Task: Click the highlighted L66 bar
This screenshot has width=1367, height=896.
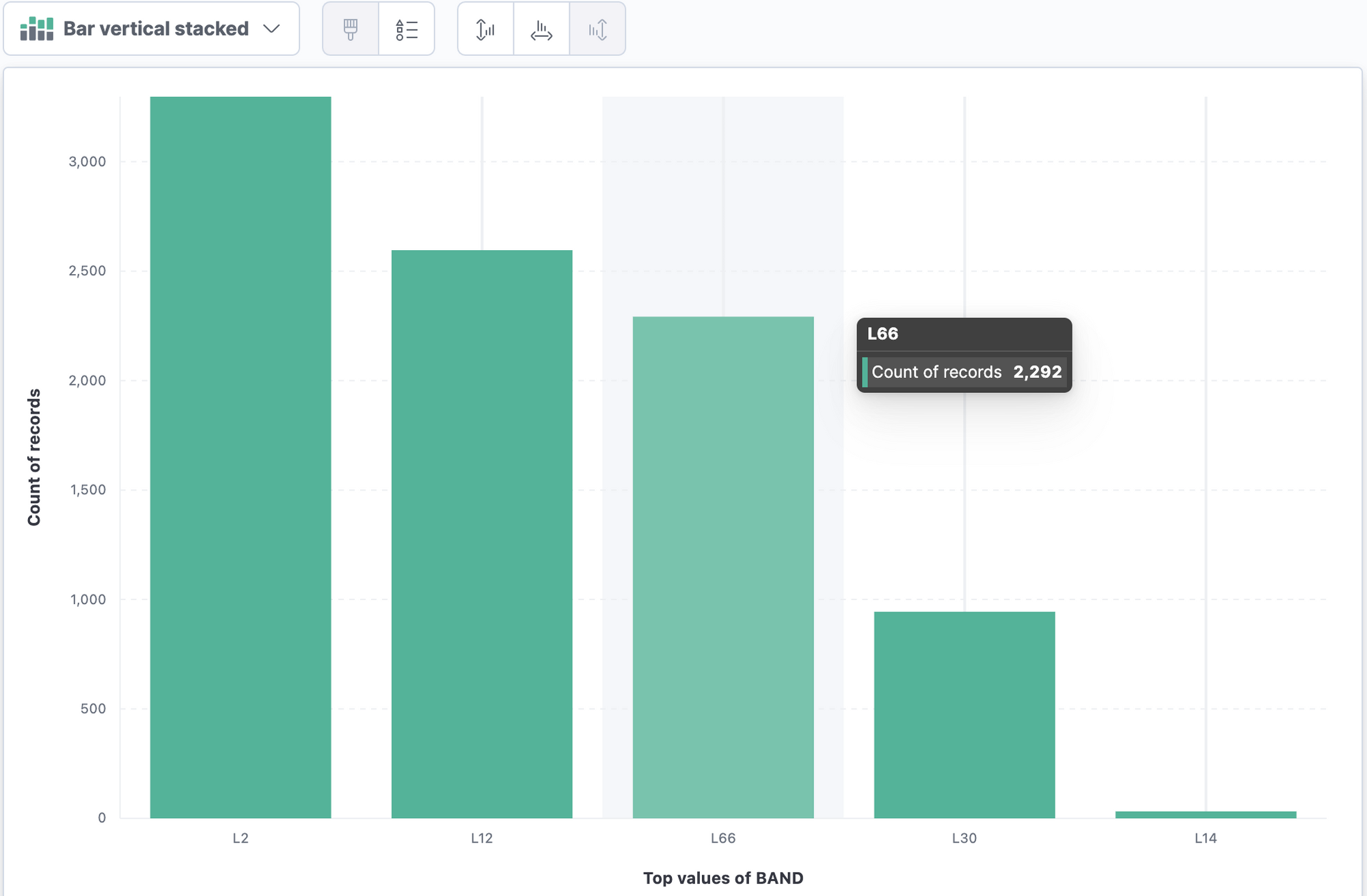Action: (723, 567)
